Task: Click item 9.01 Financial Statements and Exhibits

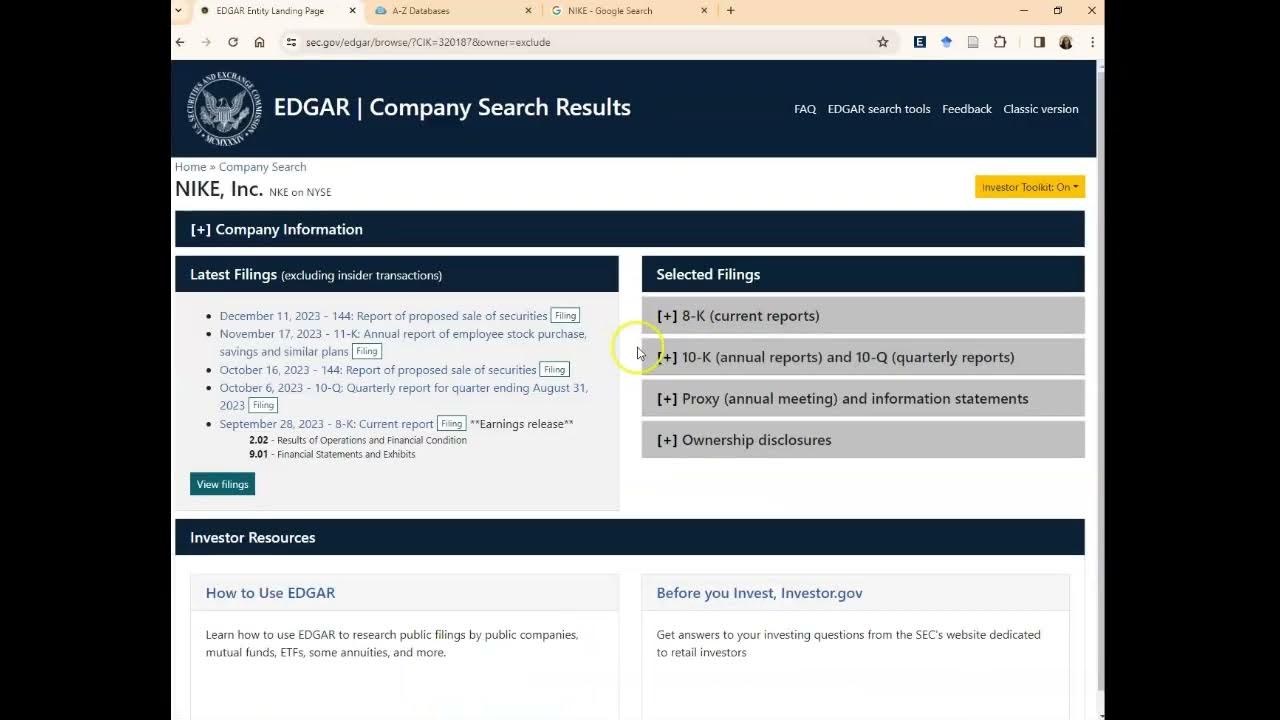Action: pos(332,454)
